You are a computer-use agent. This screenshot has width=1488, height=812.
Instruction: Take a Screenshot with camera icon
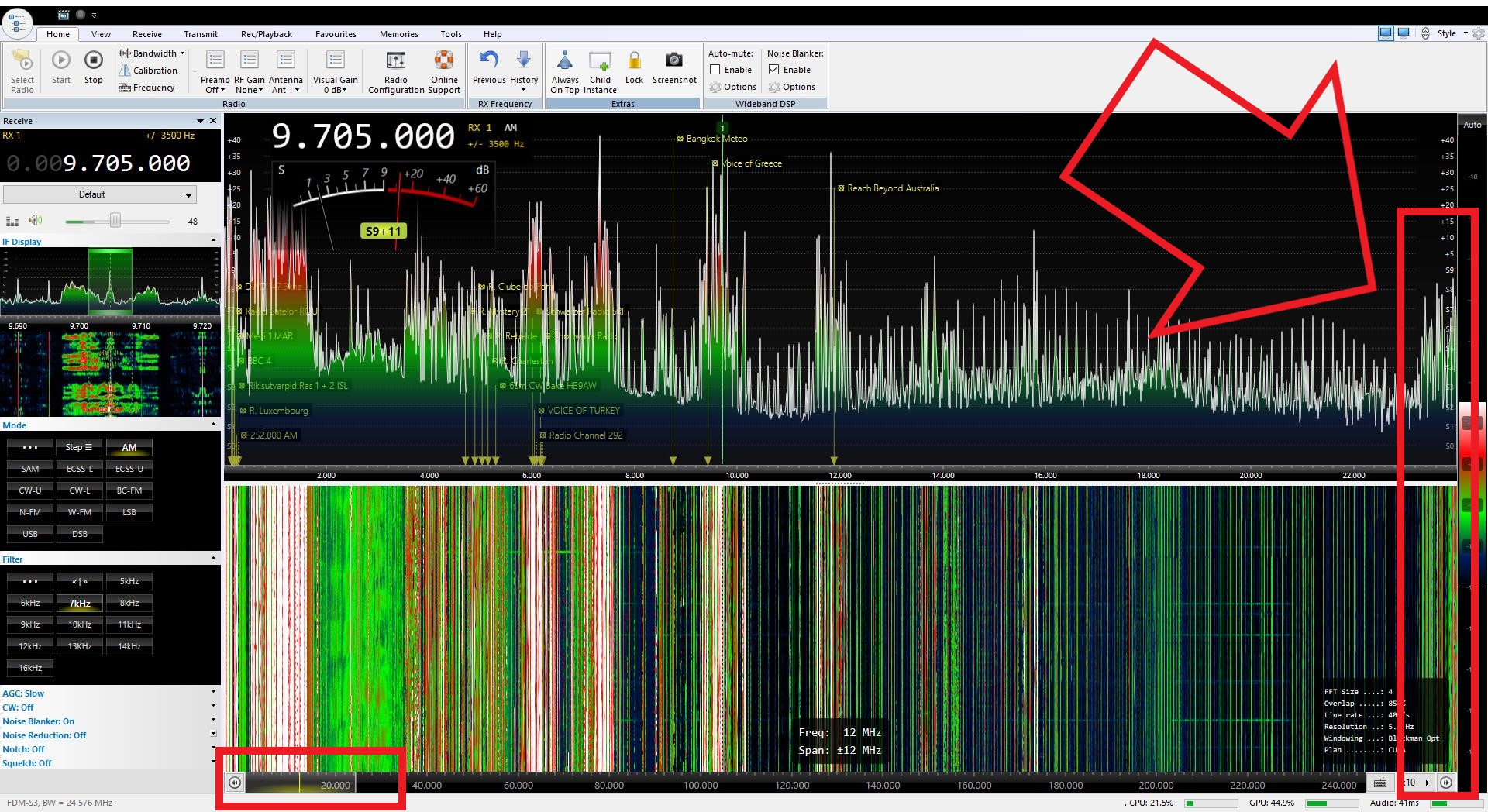click(674, 61)
